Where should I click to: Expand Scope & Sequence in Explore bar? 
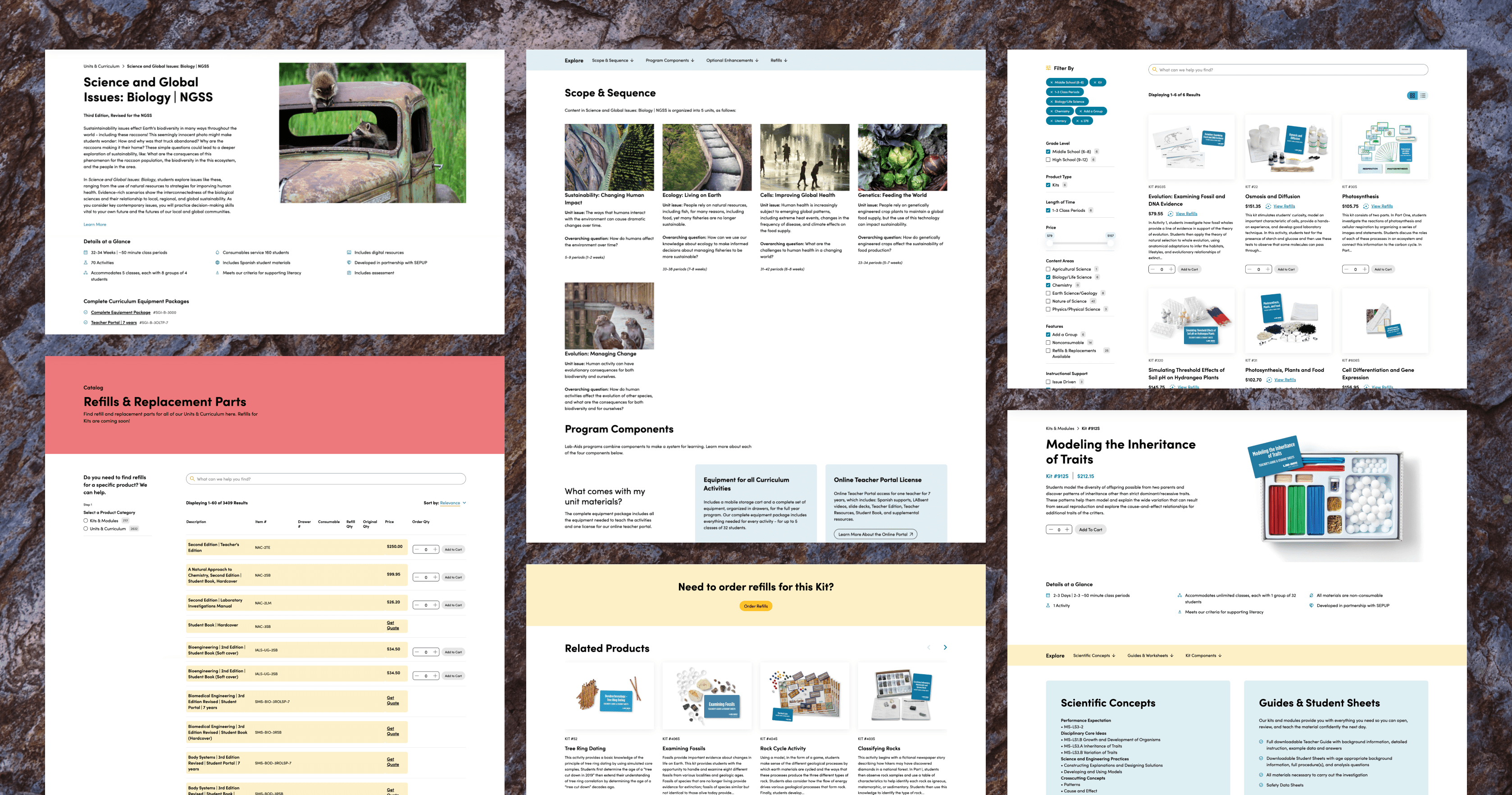click(x=612, y=60)
